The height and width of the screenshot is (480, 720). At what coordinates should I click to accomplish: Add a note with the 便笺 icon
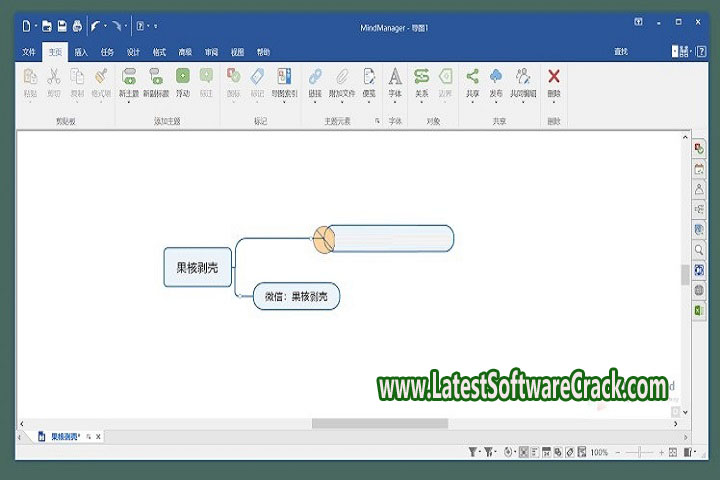tap(369, 83)
